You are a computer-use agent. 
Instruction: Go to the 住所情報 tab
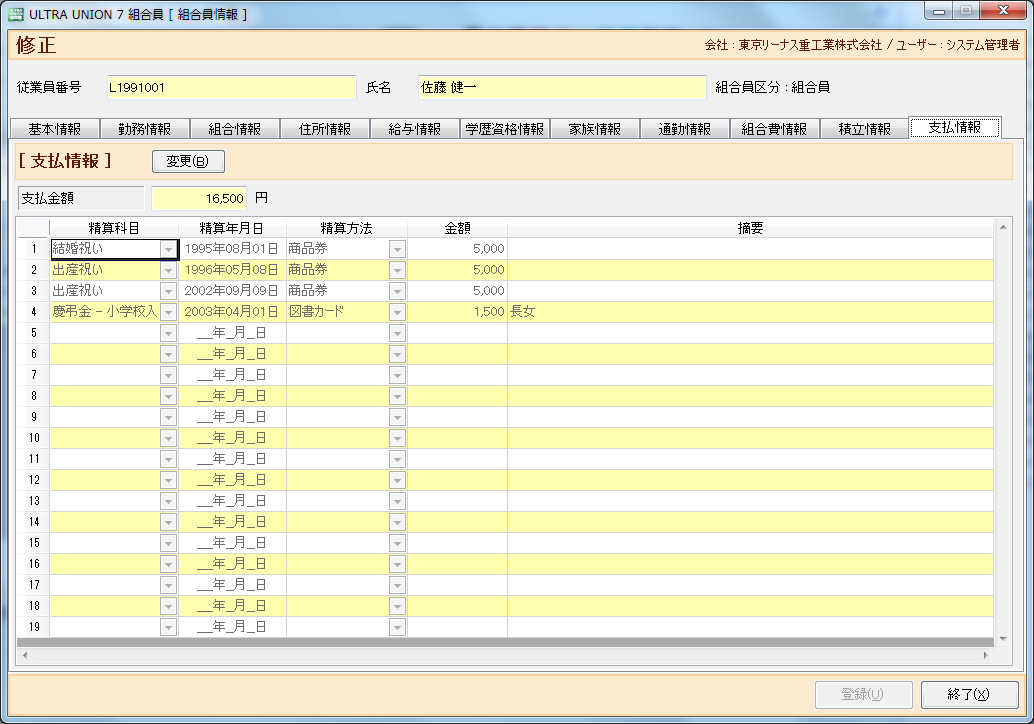(325, 129)
